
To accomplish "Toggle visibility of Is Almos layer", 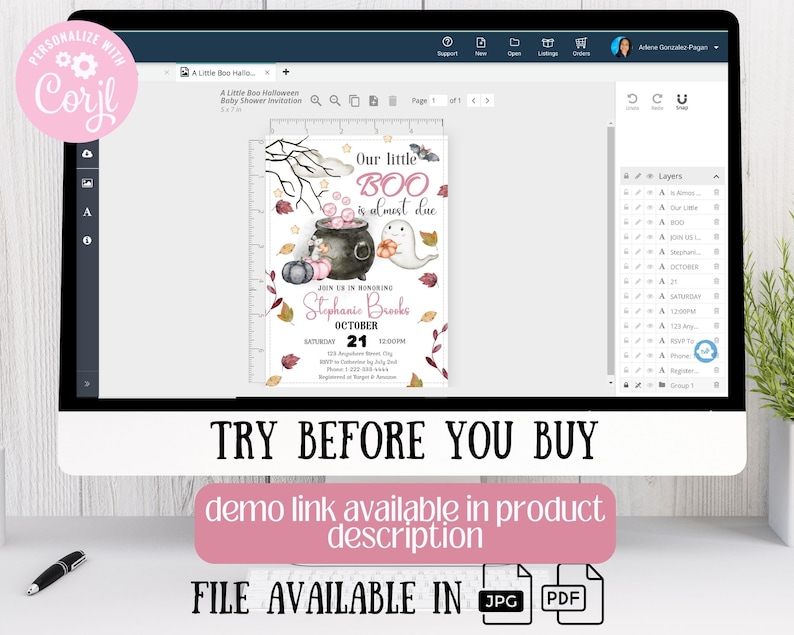I will point(650,192).
